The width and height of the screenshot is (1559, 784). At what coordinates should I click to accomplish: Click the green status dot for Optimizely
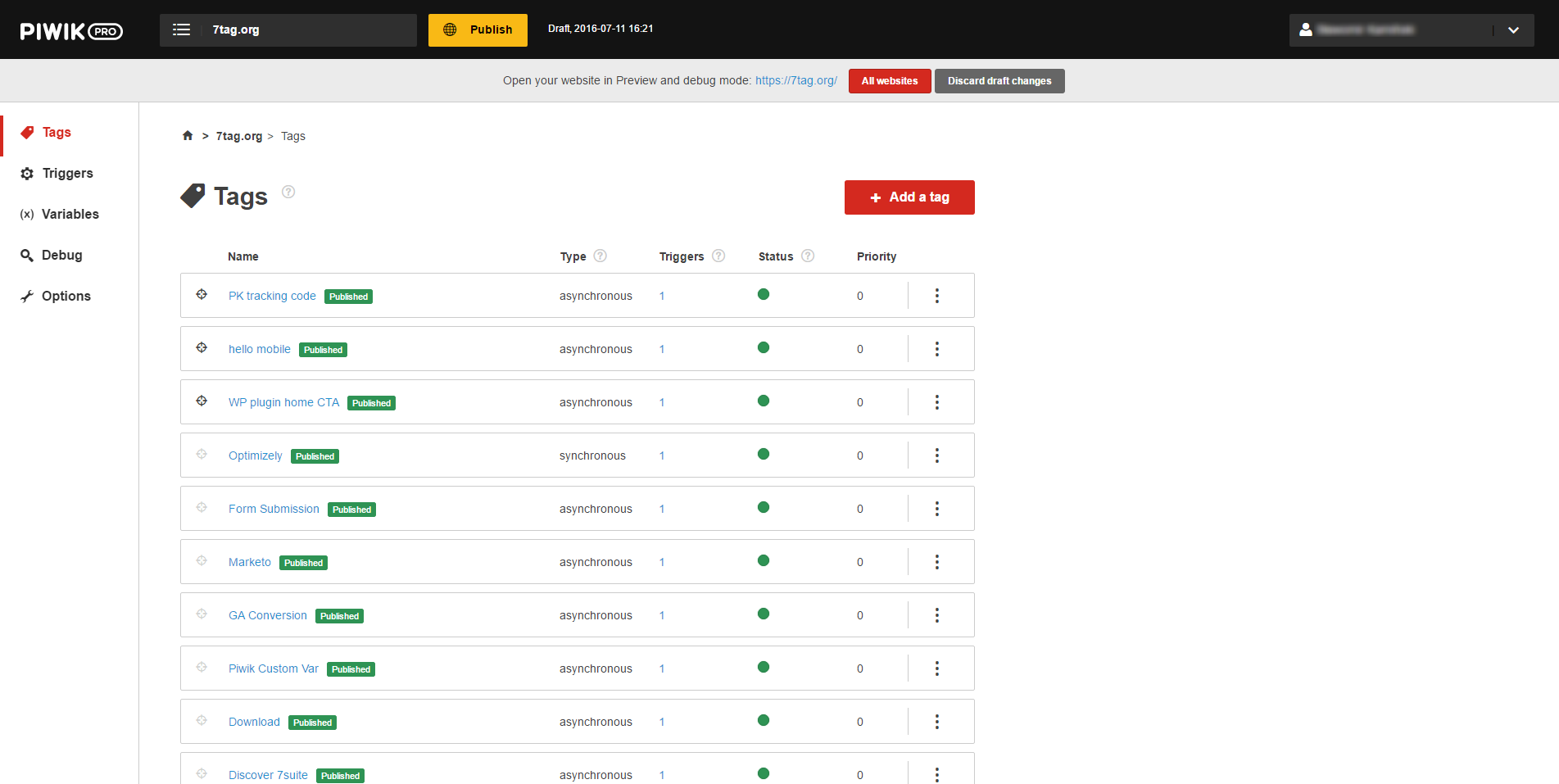(764, 454)
